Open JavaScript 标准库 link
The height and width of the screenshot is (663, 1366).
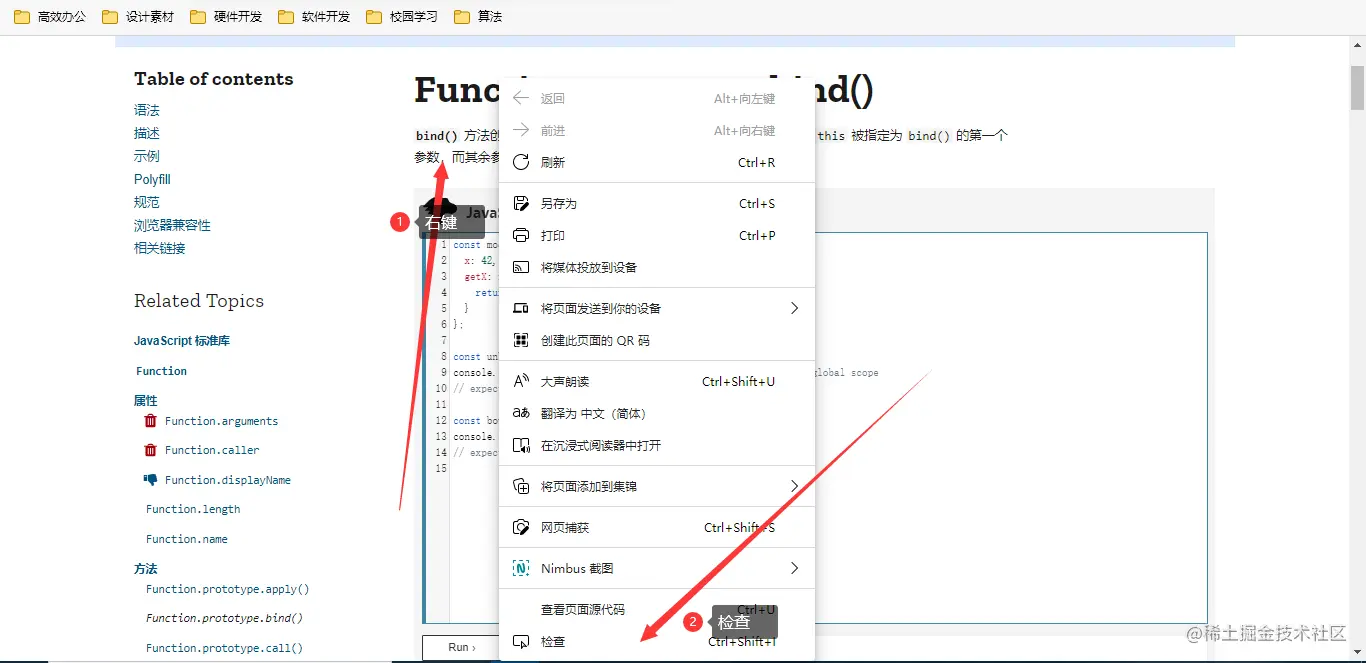182,341
